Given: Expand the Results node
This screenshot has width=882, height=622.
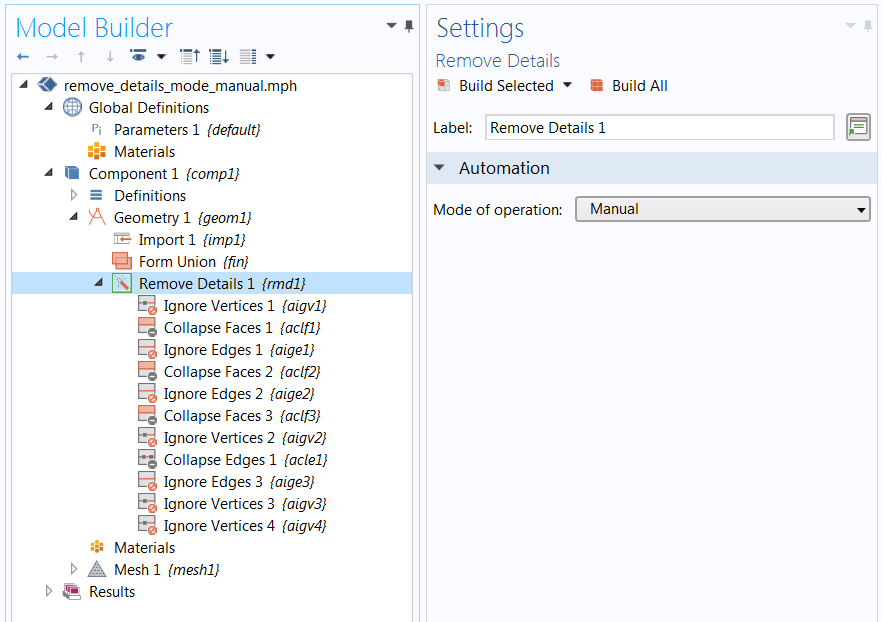Looking at the screenshot, I should click(49, 591).
